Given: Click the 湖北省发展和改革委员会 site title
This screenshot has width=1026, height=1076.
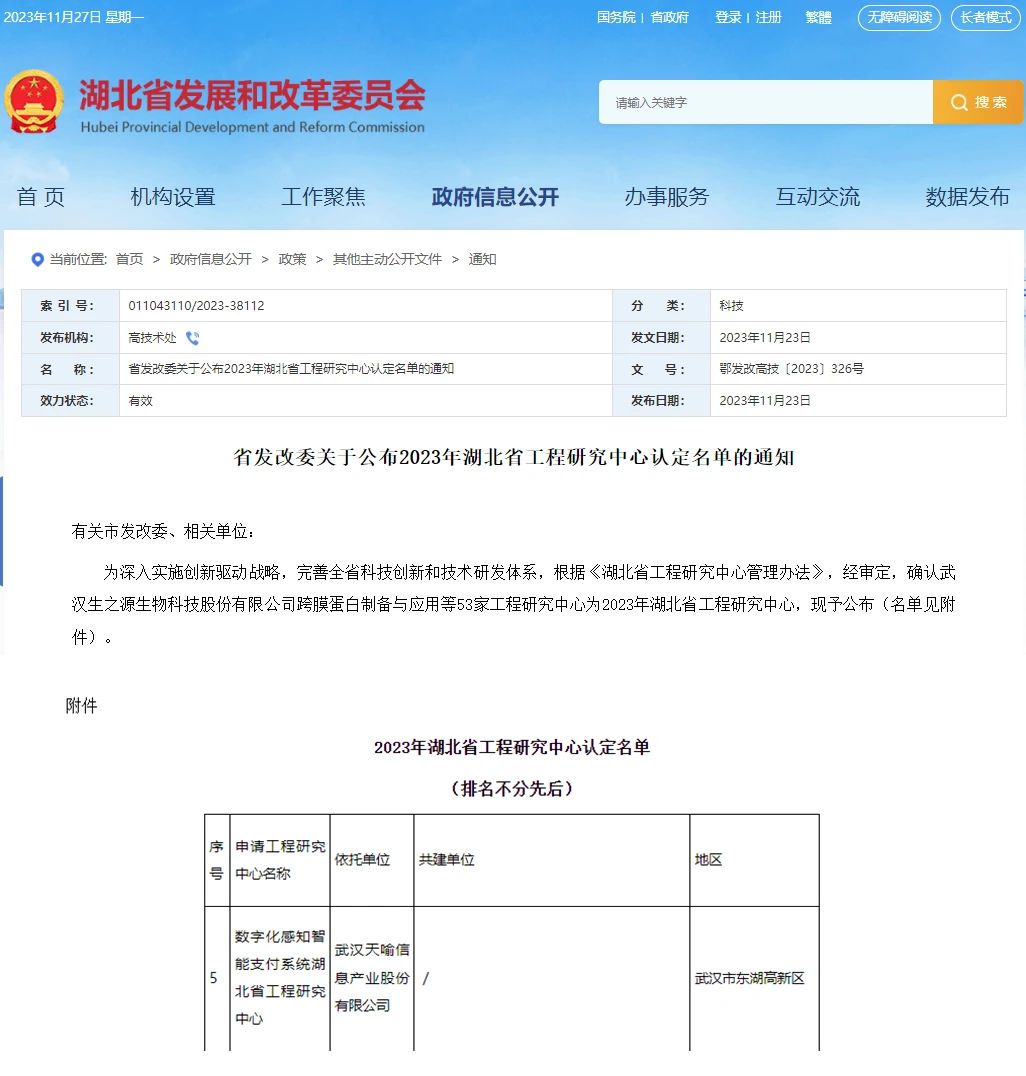Looking at the screenshot, I should [252, 95].
